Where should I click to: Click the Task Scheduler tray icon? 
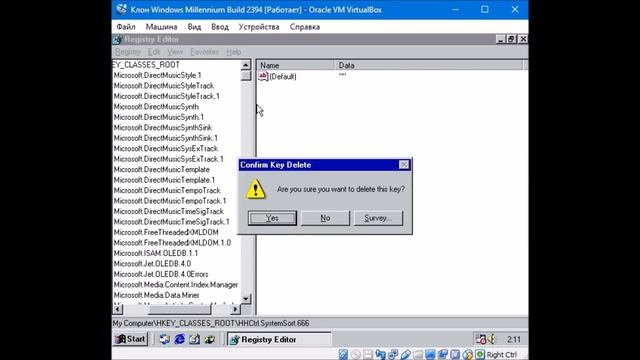pyautogui.click(x=480, y=339)
